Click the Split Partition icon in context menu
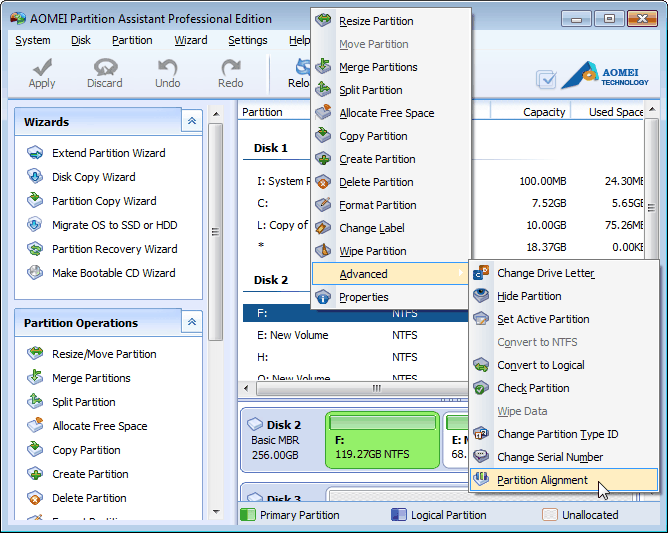This screenshot has height=533, width=668. pos(323,89)
